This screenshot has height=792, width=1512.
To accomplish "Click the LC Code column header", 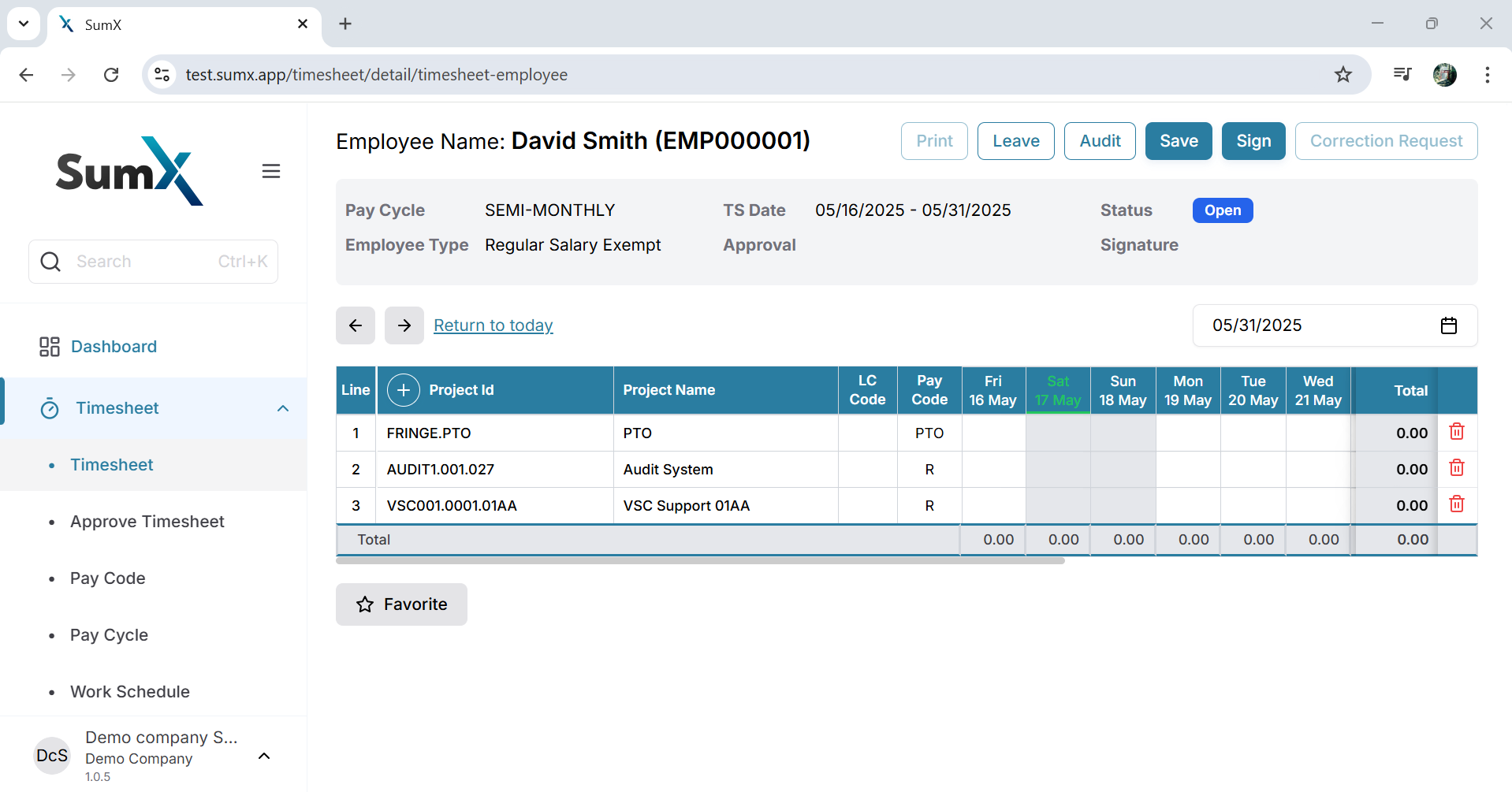I will tap(867, 390).
